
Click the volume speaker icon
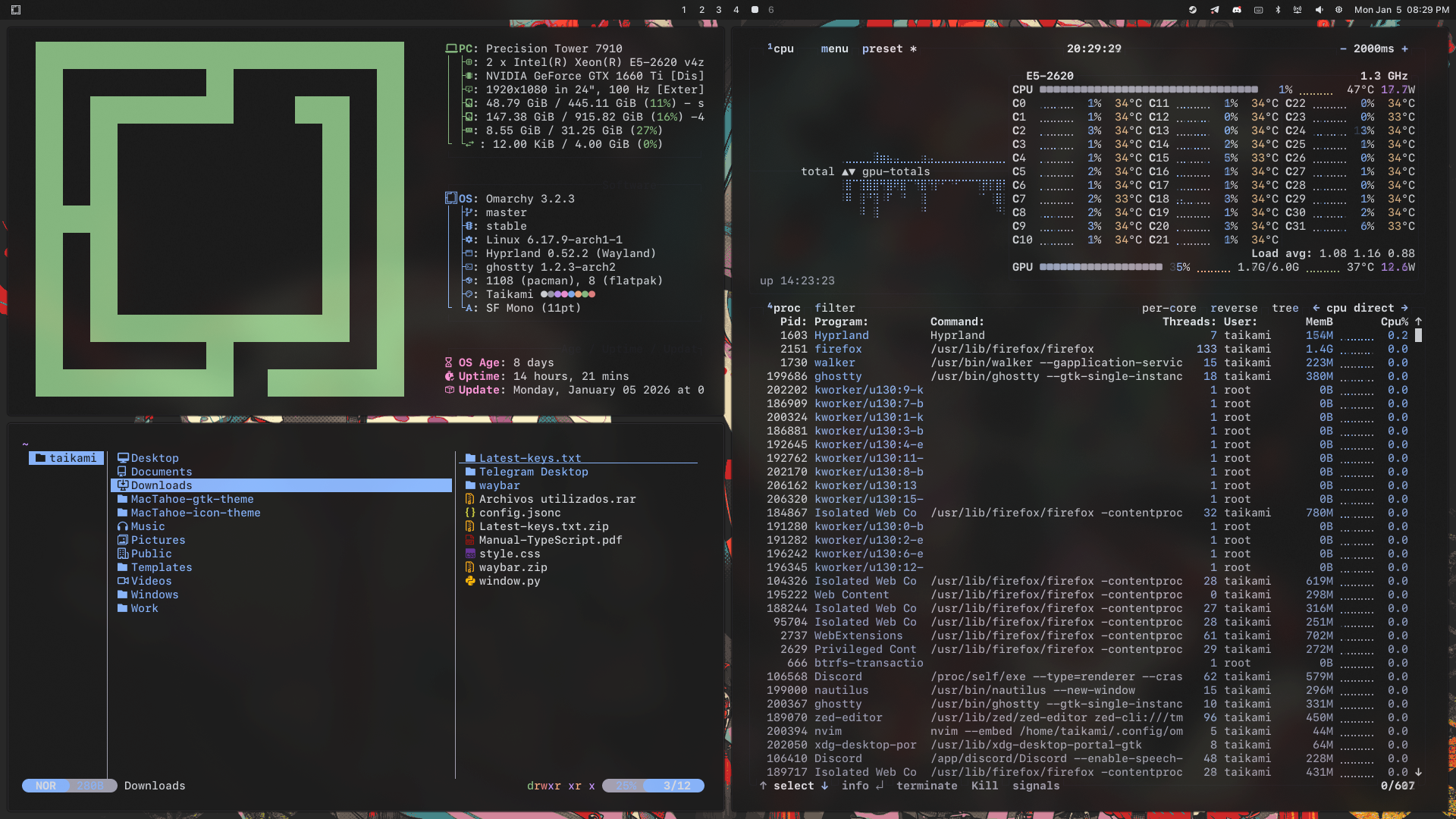1319,10
